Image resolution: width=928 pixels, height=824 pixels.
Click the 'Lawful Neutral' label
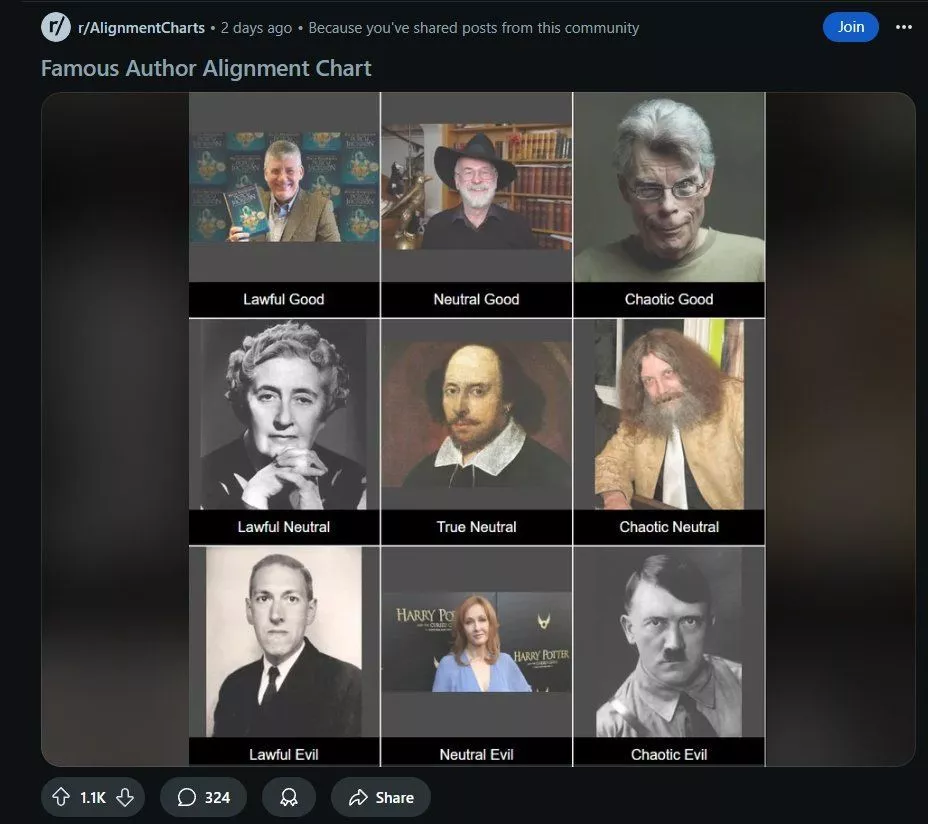point(283,527)
